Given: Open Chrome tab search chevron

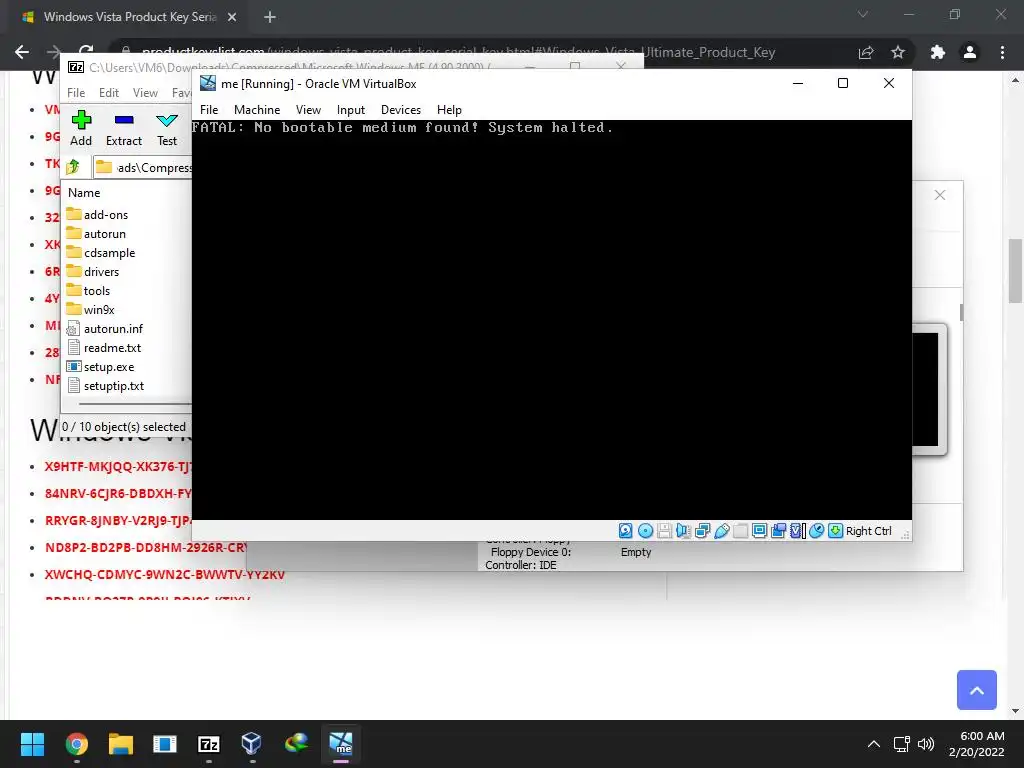Looking at the screenshot, I should (863, 14).
